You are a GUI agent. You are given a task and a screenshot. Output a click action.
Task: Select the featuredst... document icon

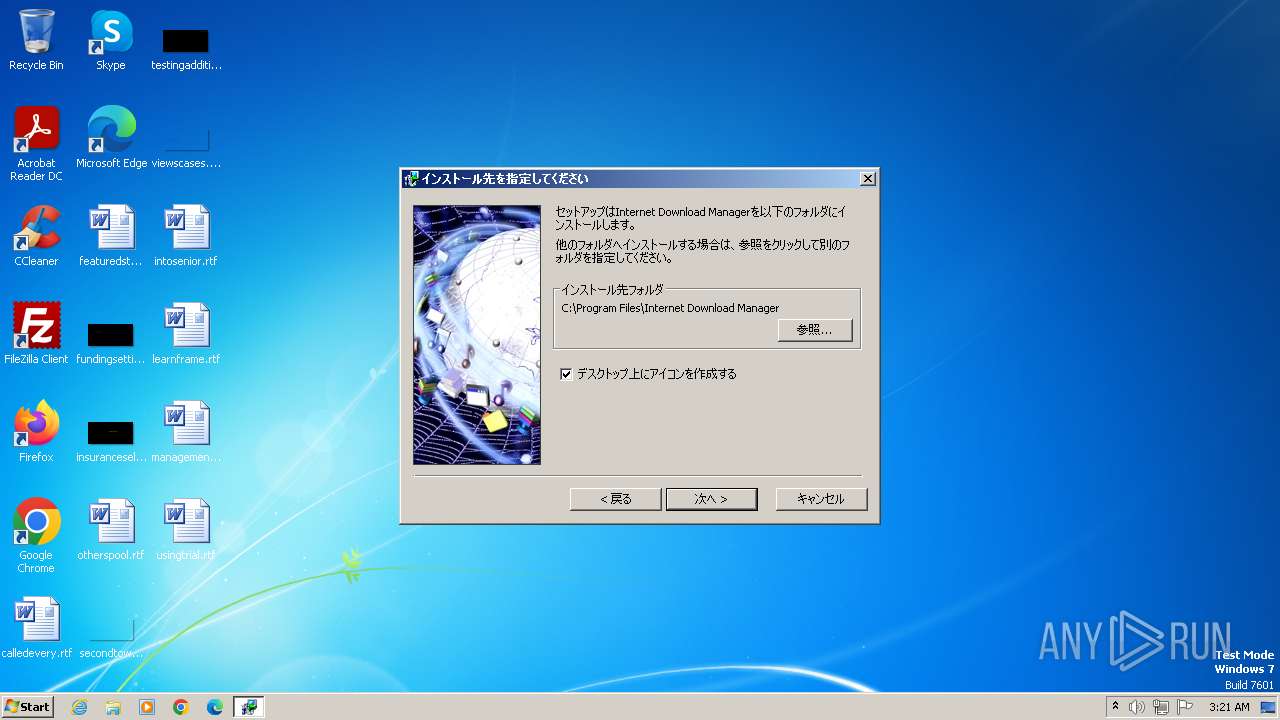tap(111, 236)
